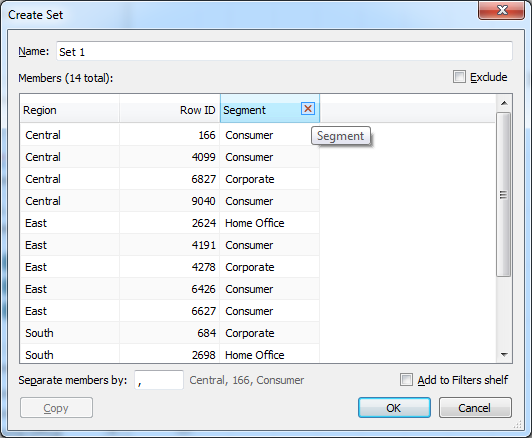Click the Separate members by field
Image resolution: width=532 pixels, height=438 pixels.
pyautogui.click(x=159, y=380)
